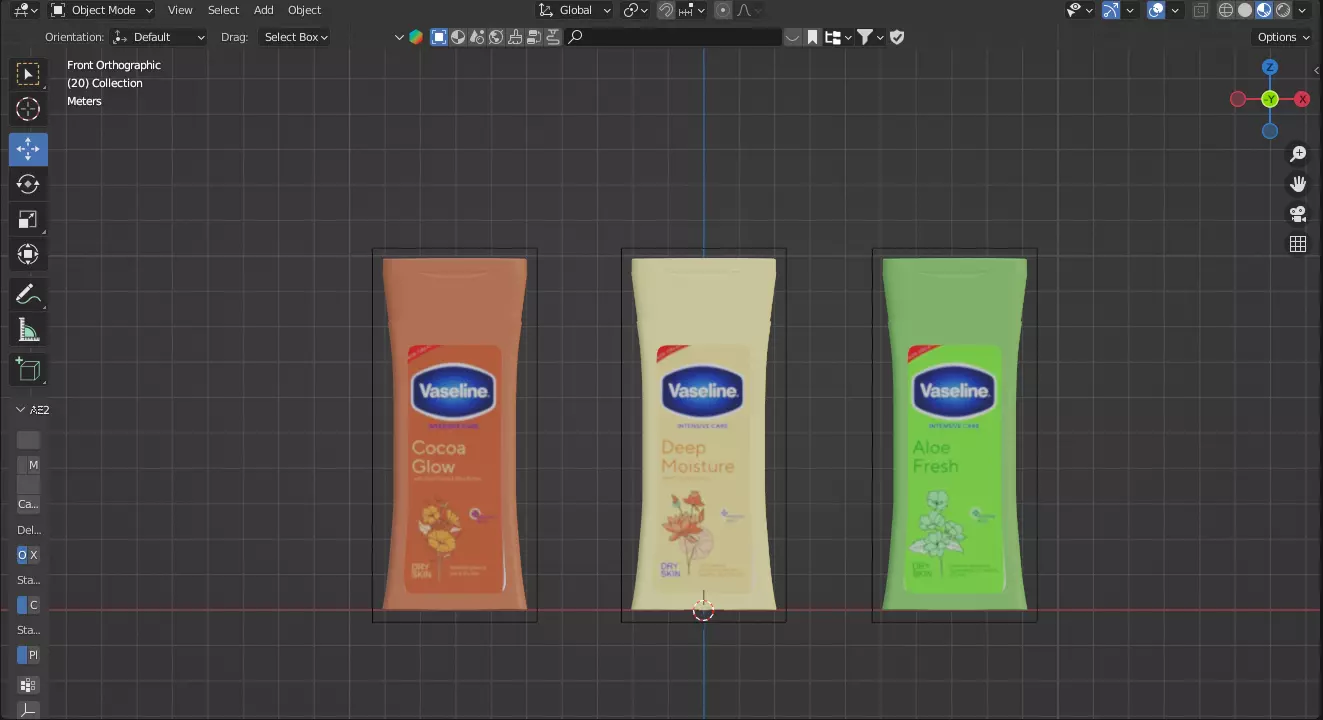Open Global transform orientation dropdown
1323x720 pixels.
click(574, 10)
